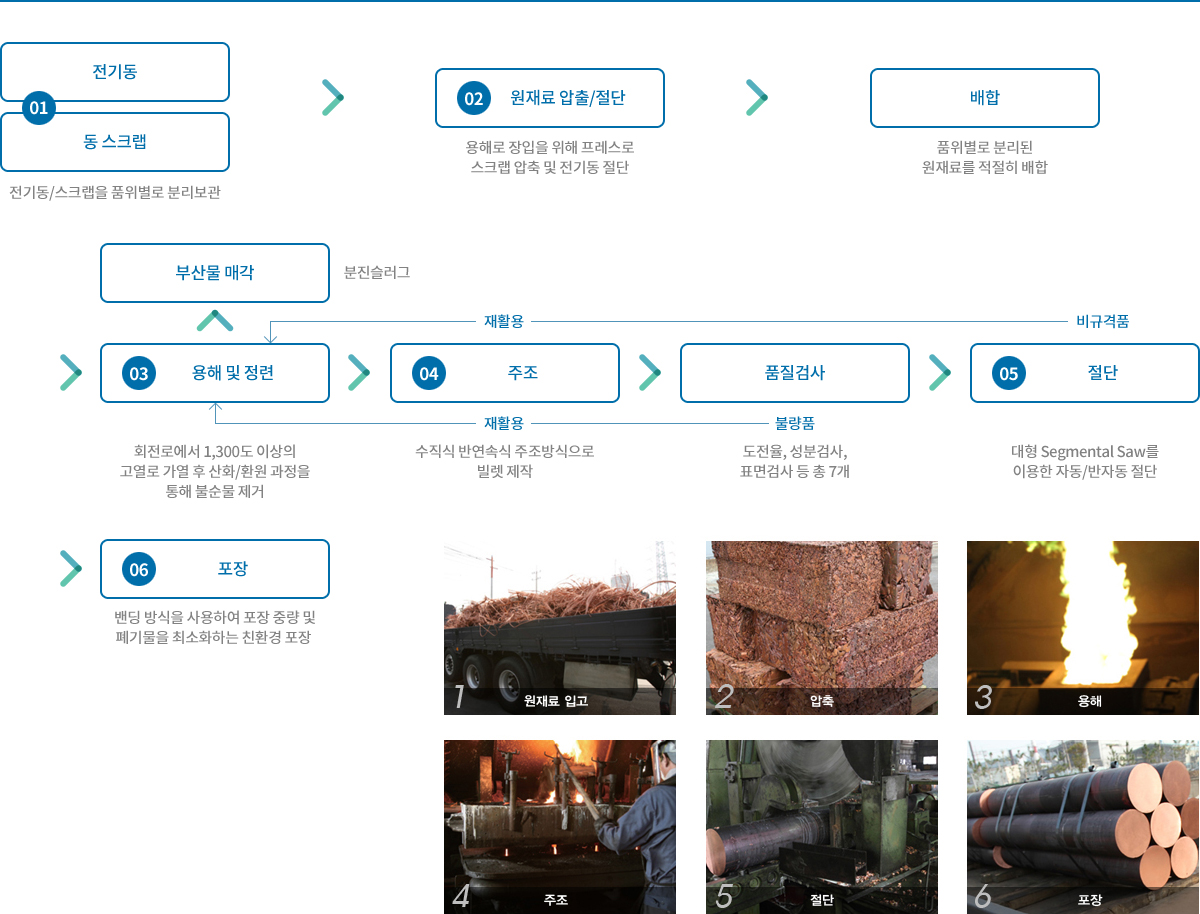Click the 부산물 매각 box

[x=215, y=272]
